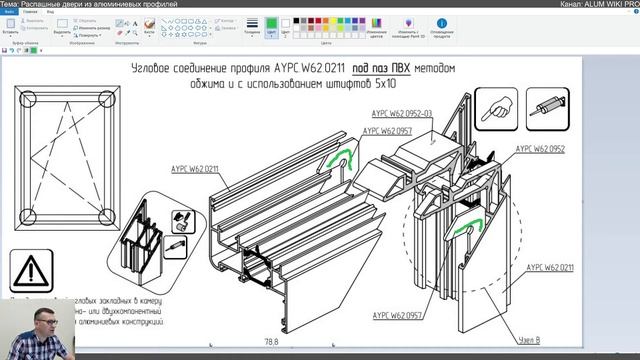This screenshot has height=360, width=640.
Task: Select the Color picker eyedropper tool
Action: click(127, 33)
